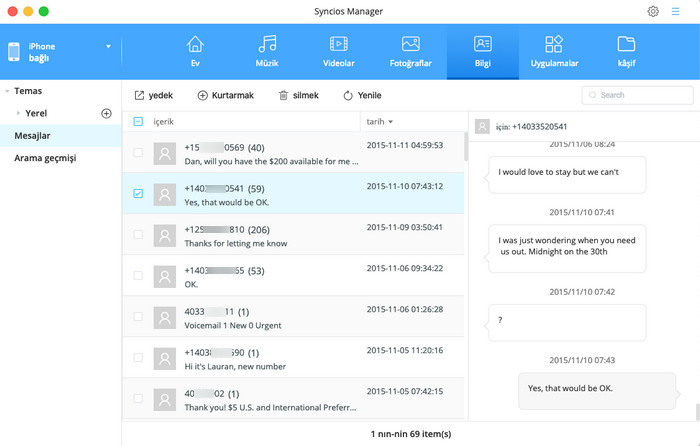Select Mesajlar in the sidebar
The height and width of the screenshot is (446, 700).
pyautogui.click(x=60, y=136)
